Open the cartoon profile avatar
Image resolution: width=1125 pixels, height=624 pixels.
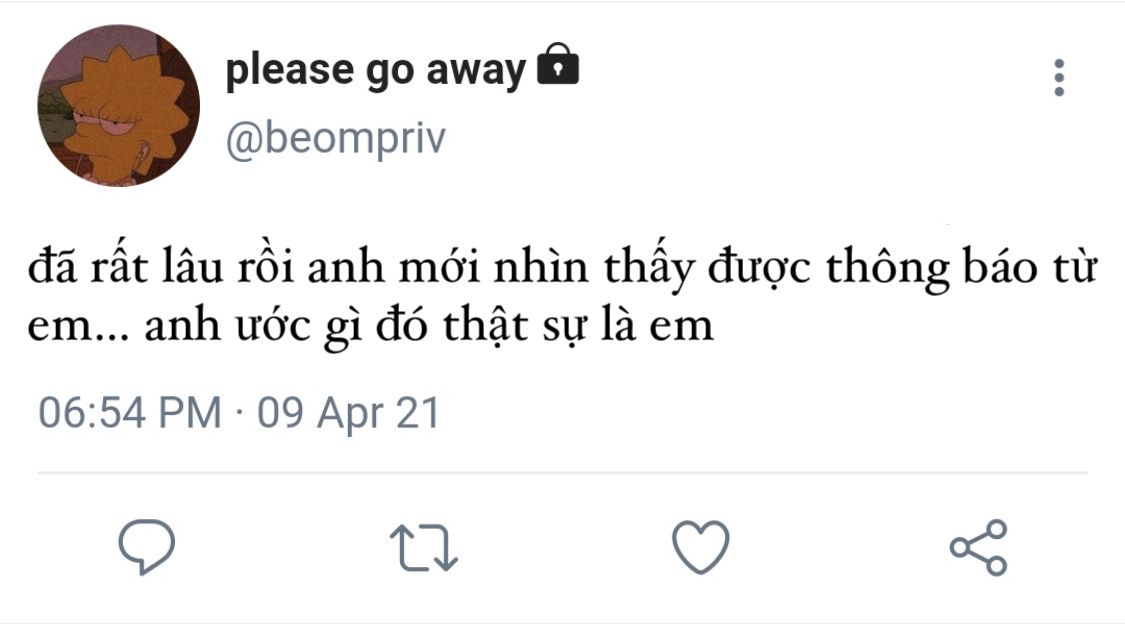(118, 106)
